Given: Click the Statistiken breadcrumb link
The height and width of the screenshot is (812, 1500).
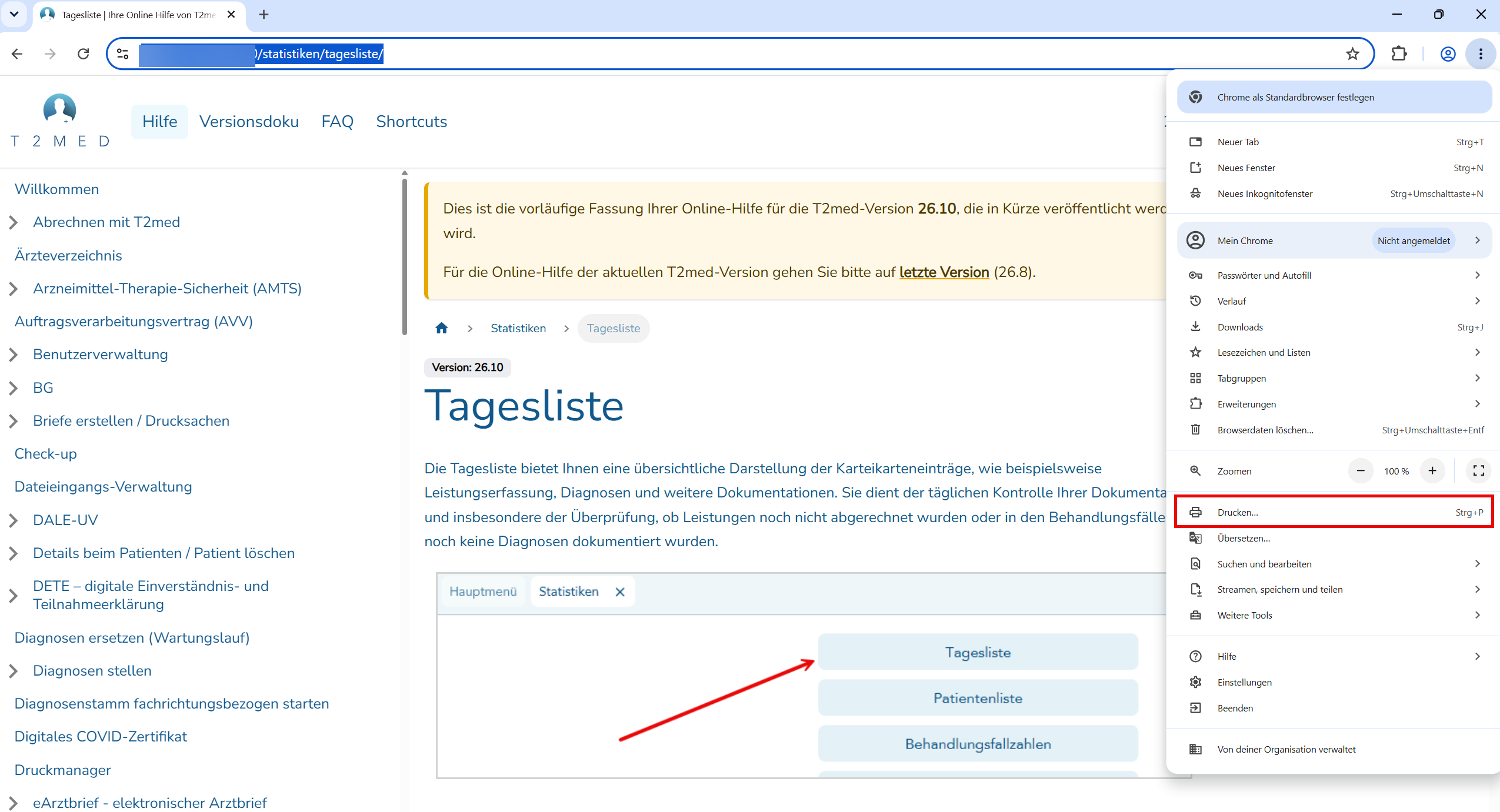Looking at the screenshot, I should pyautogui.click(x=518, y=328).
